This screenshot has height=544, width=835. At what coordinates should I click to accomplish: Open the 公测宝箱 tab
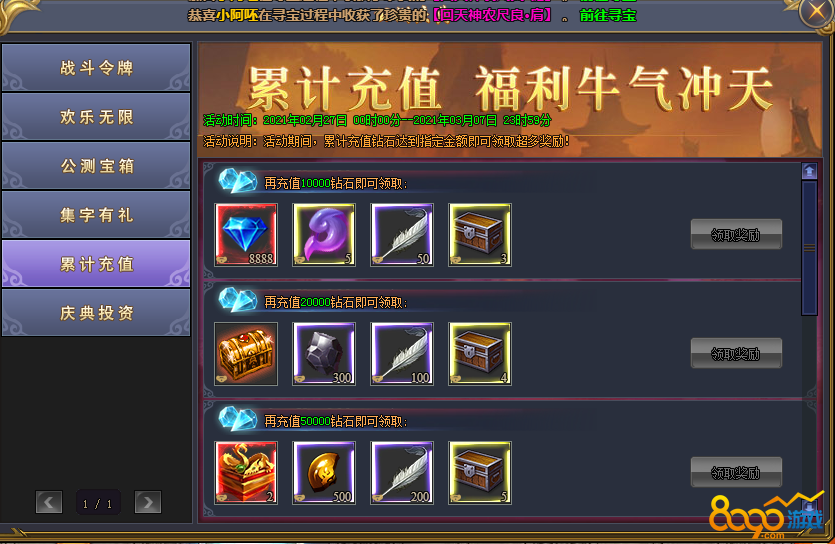click(96, 166)
